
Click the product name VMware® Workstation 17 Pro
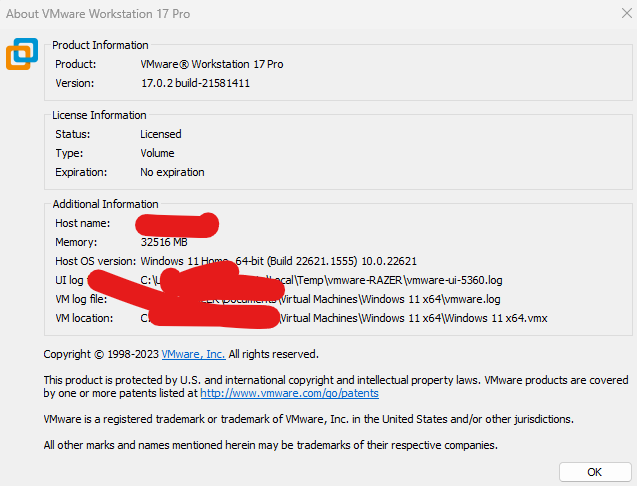click(x=212, y=64)
